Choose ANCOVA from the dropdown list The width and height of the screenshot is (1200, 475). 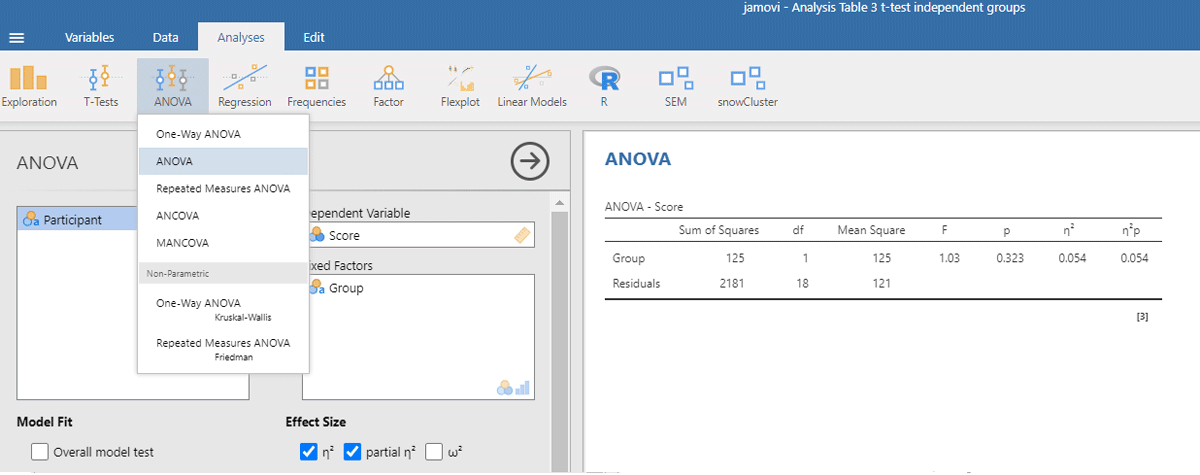click(178, 215)
